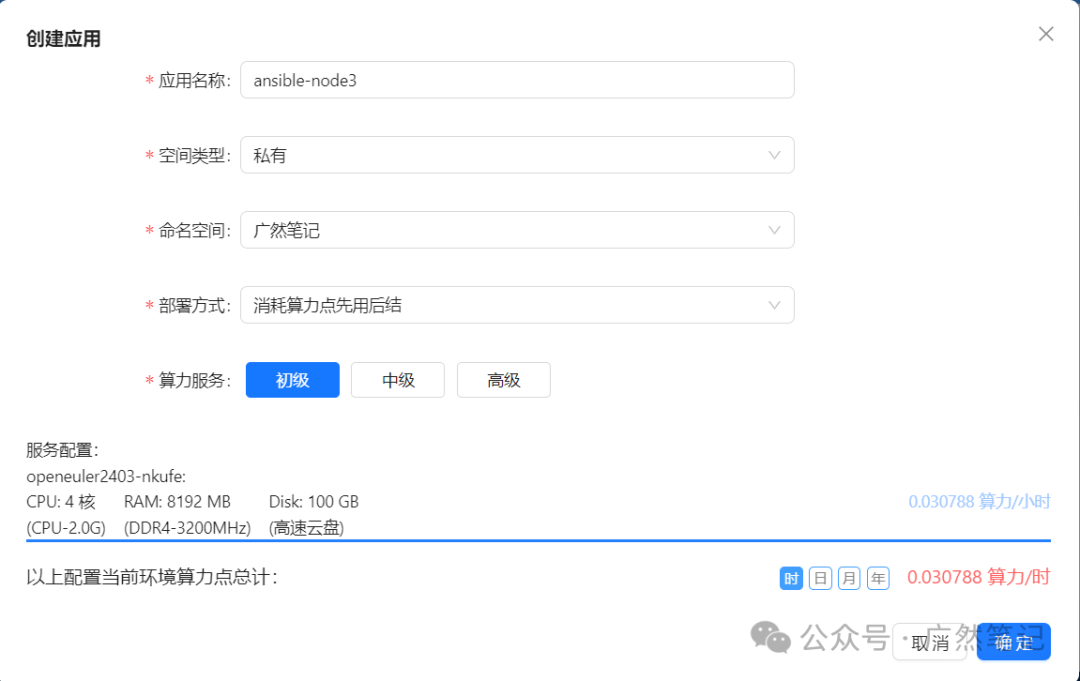The height and width of the screenshot is (681, 1080).
Task: Show cost total per year 年
Action: 878,578
